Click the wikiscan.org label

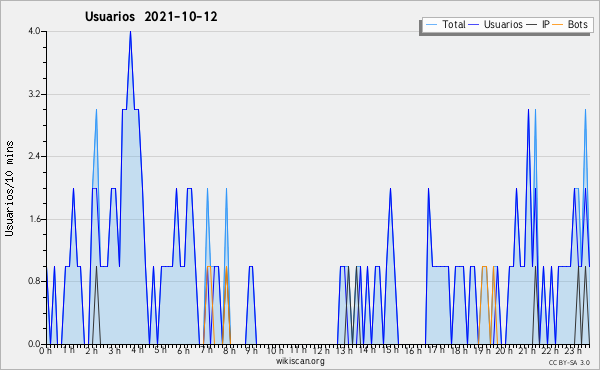click(300, 361)
